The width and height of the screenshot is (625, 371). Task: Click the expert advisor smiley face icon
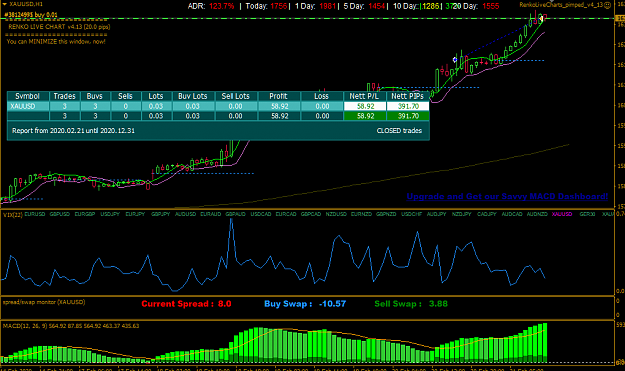pos(607,5)
